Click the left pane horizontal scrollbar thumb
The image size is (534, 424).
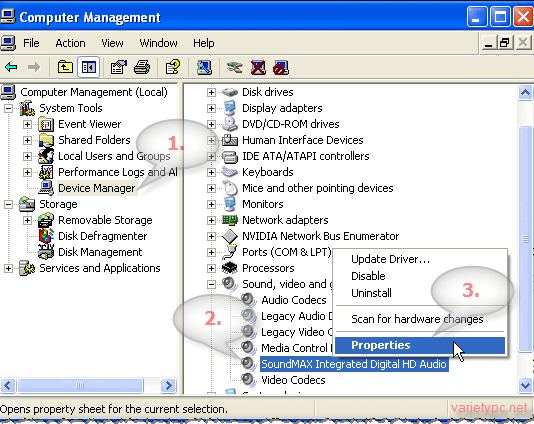tap(80, 386)
